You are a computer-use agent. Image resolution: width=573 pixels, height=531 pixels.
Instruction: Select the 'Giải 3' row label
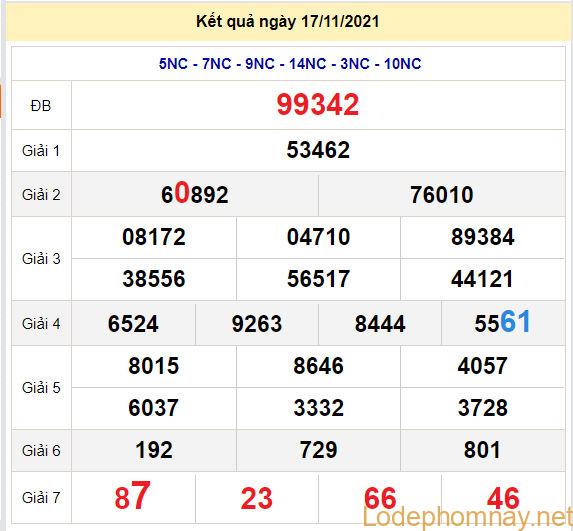coord(41,259)
